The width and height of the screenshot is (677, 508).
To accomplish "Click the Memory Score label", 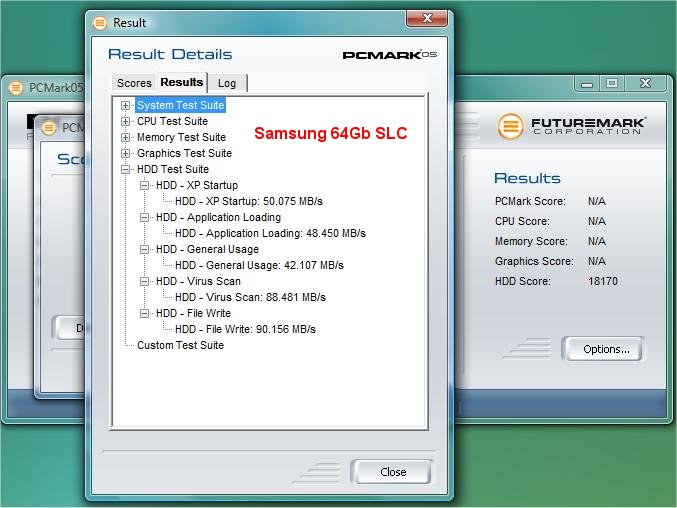I will point(531,241).
